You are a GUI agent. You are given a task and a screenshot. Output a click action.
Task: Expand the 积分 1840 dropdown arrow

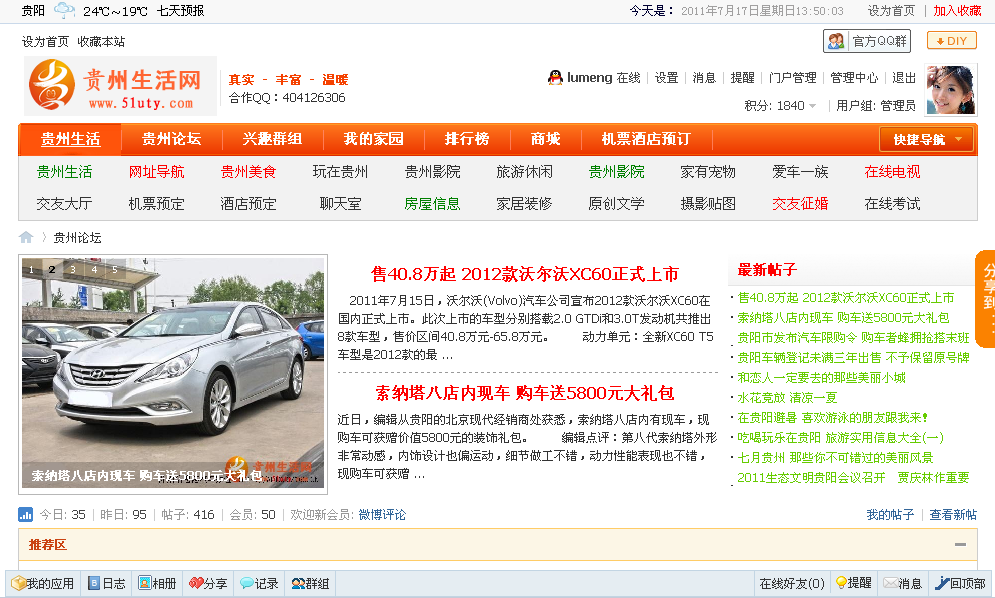pos(813,106)
